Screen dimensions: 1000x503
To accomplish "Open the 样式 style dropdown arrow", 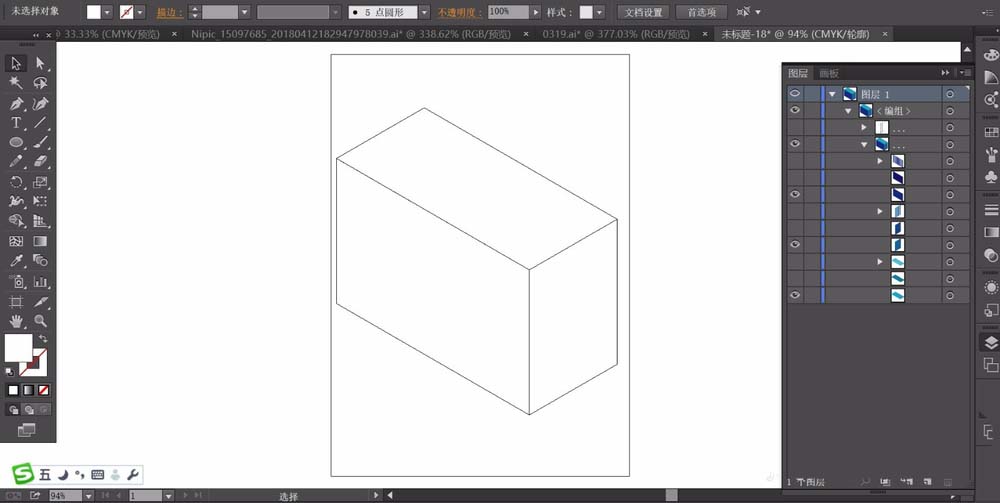I will coord(599,12).
